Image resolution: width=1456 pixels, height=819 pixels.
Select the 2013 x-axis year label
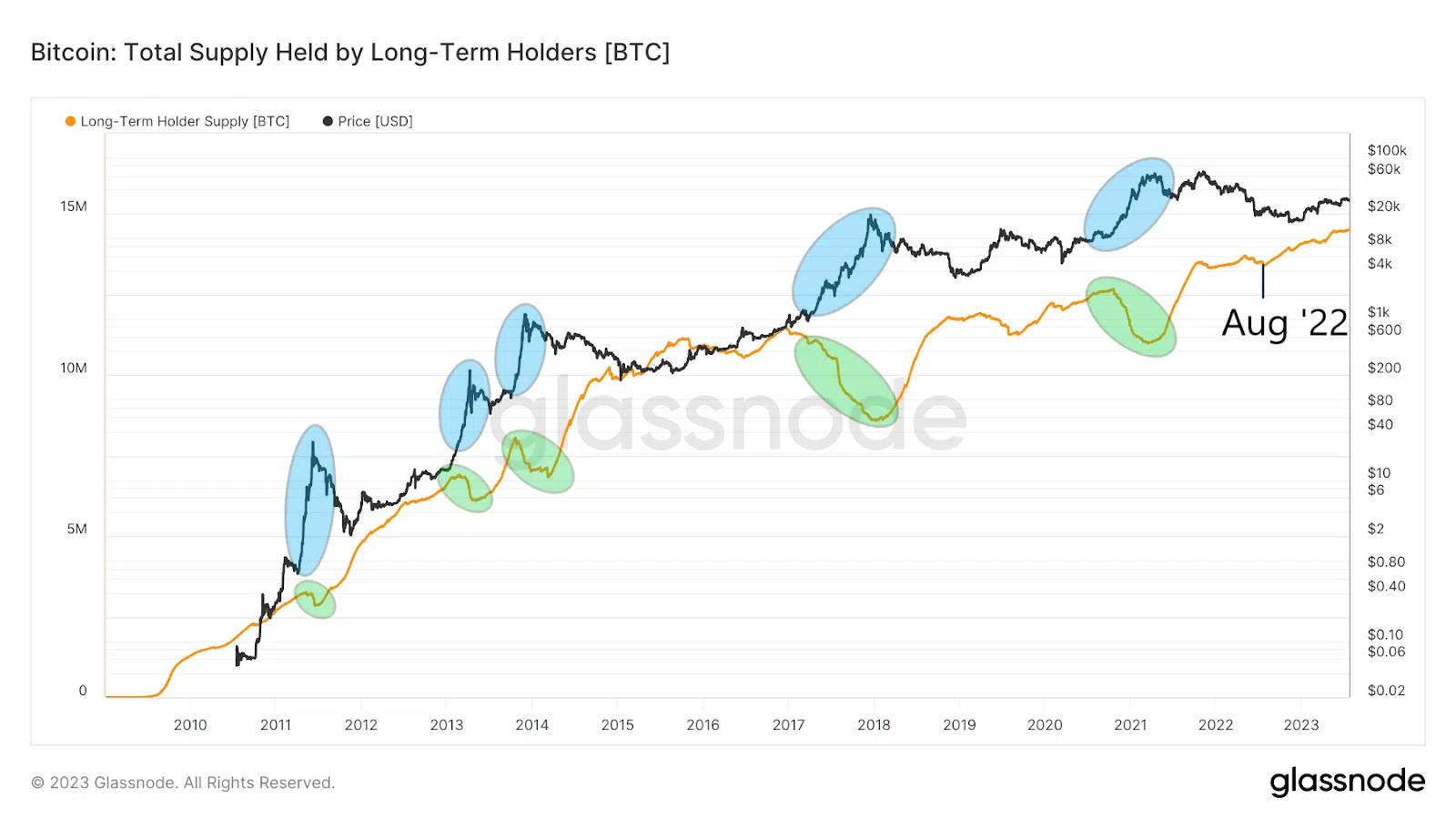tap(446, 725)
